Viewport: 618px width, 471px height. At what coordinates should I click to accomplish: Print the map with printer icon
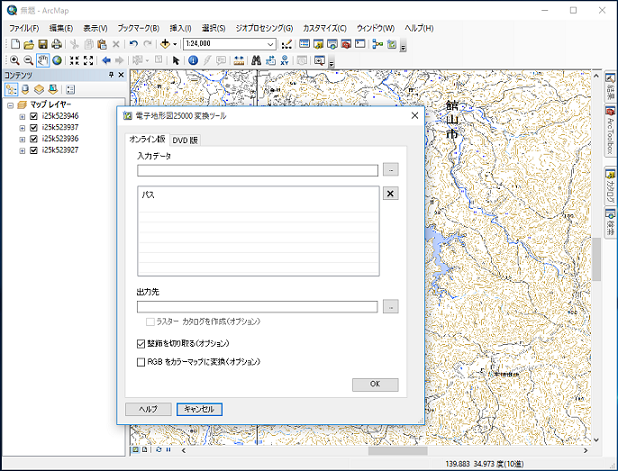tap(56, 44)
